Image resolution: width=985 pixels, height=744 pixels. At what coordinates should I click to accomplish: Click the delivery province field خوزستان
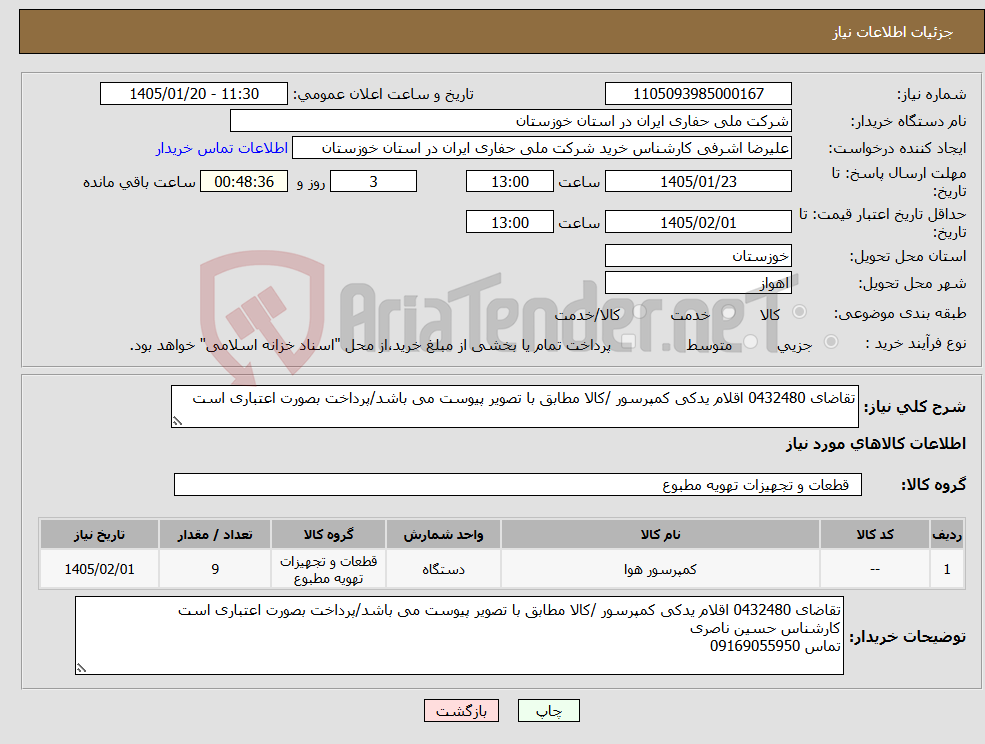(698, 256)
